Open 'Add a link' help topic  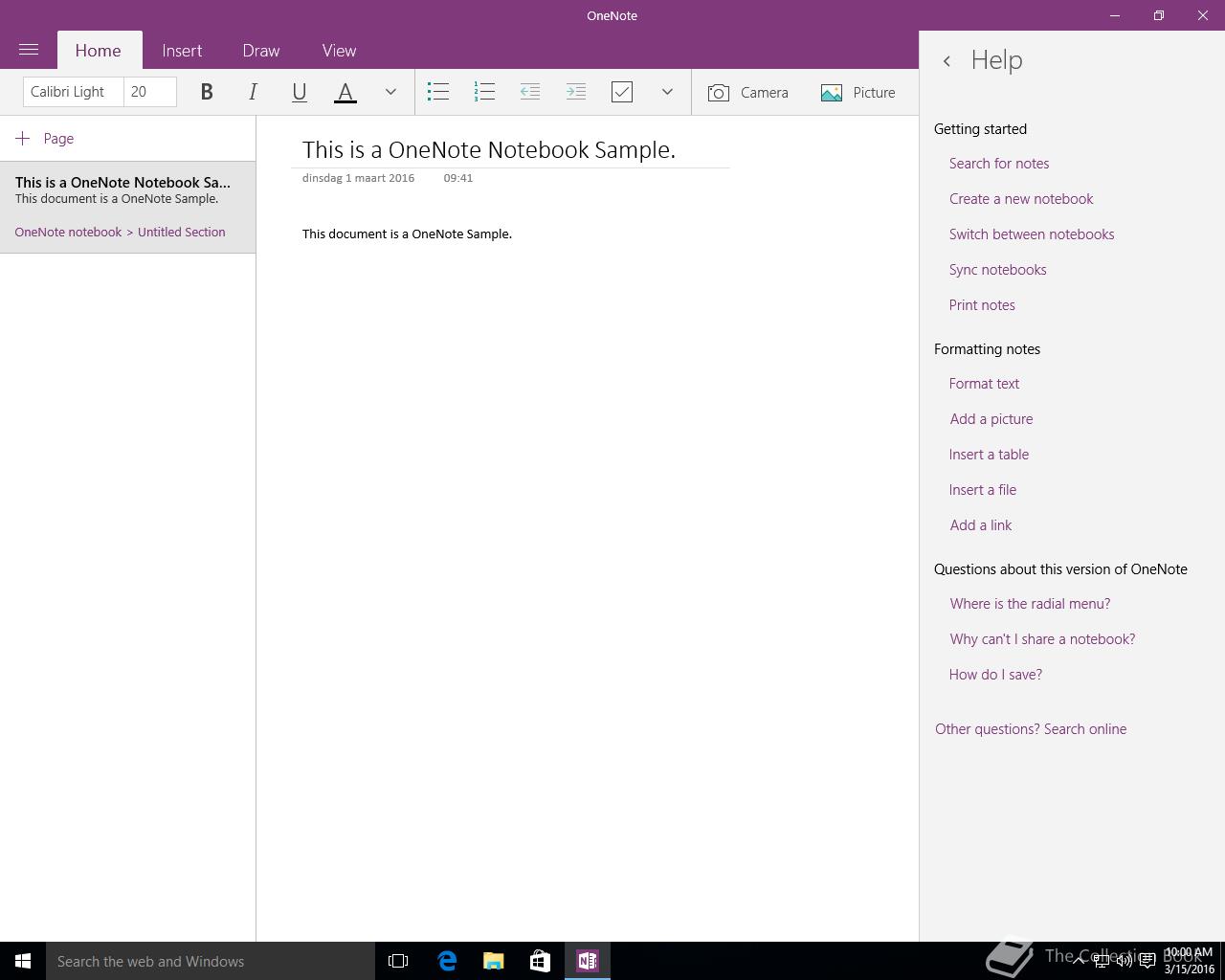pos(981,525)
